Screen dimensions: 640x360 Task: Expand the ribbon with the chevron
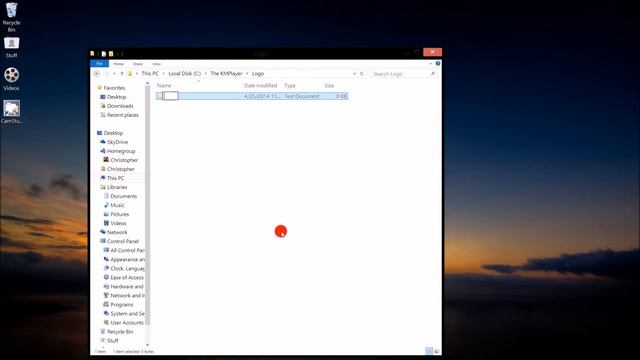431,64
